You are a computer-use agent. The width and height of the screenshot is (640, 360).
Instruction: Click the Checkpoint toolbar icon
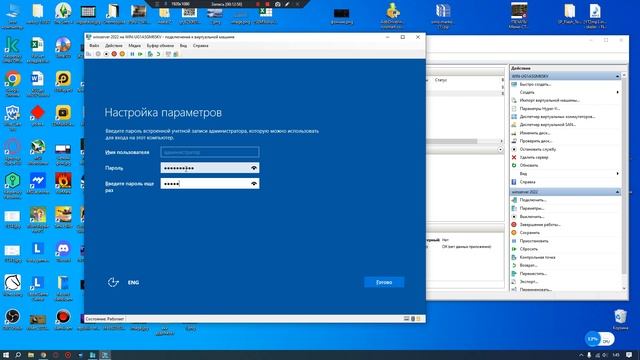point(150,54)
